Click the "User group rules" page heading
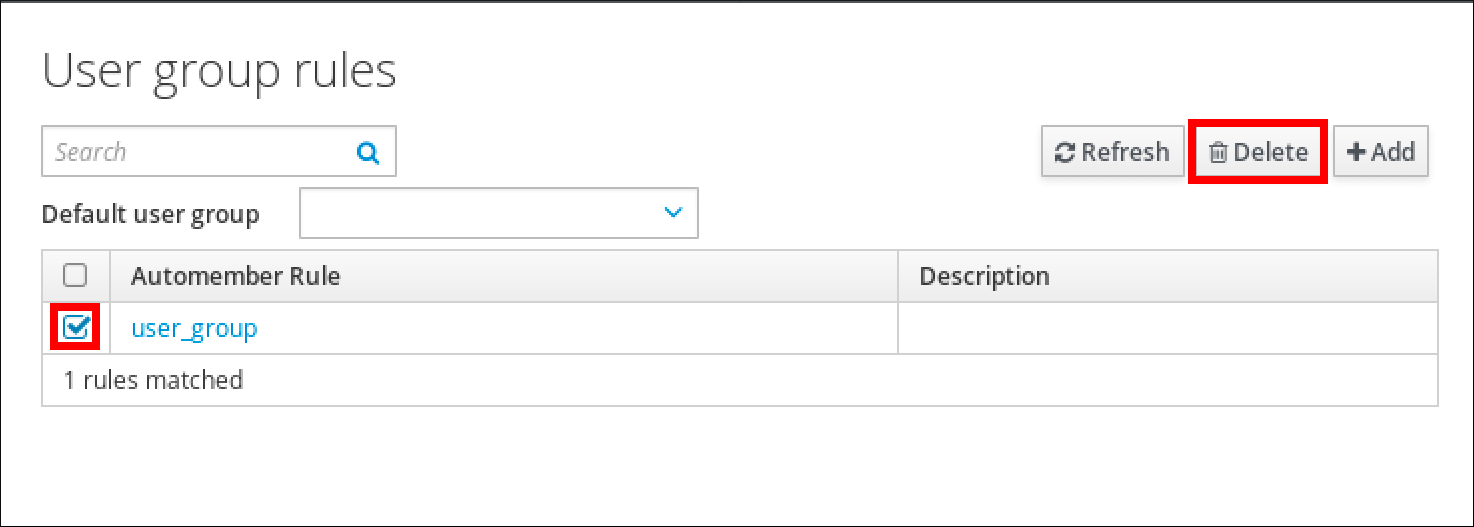 tap(219, 72)
